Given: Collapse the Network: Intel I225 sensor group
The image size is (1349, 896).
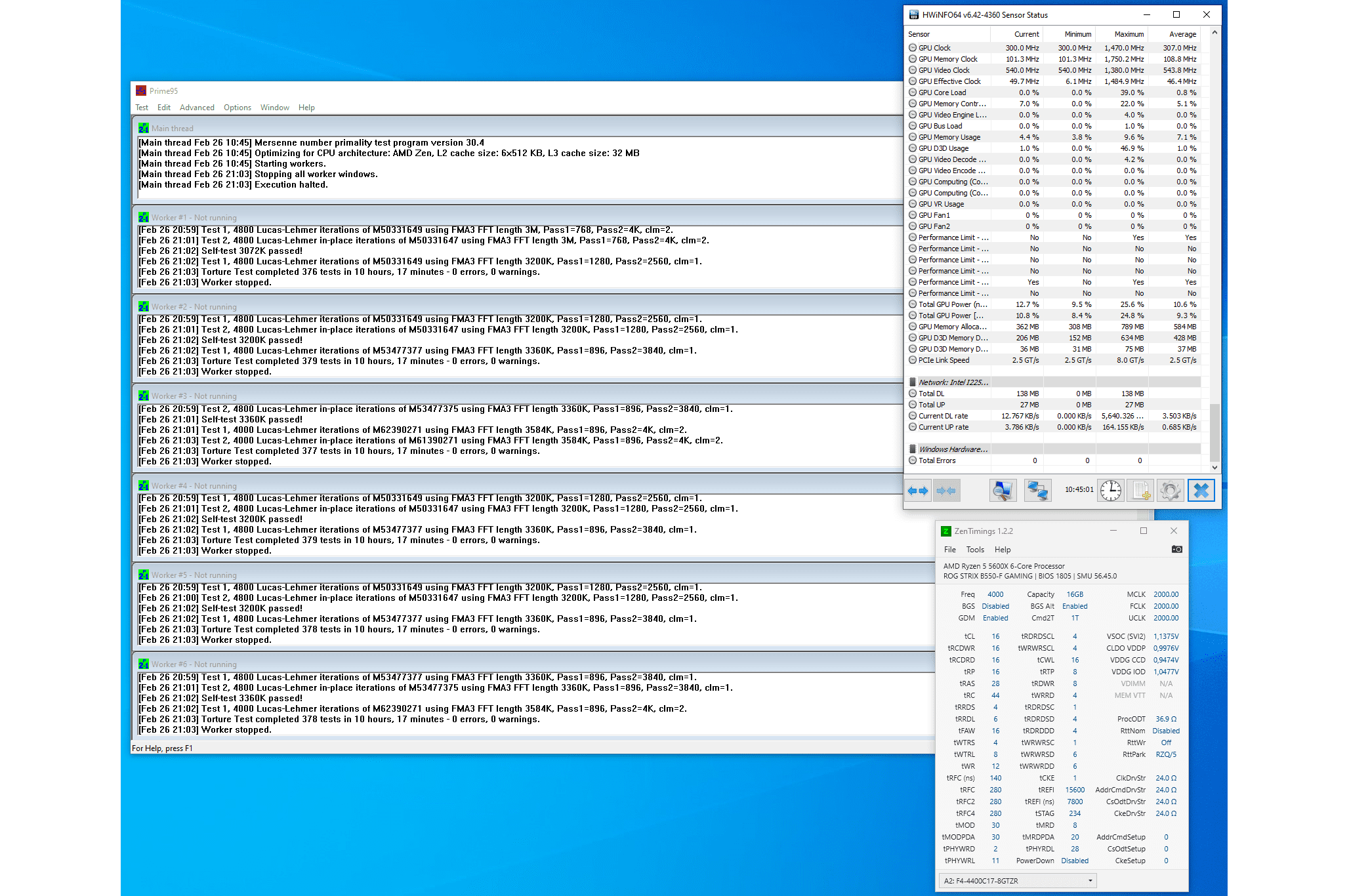Looking at the screenshot, I should [x=952, y=382].
